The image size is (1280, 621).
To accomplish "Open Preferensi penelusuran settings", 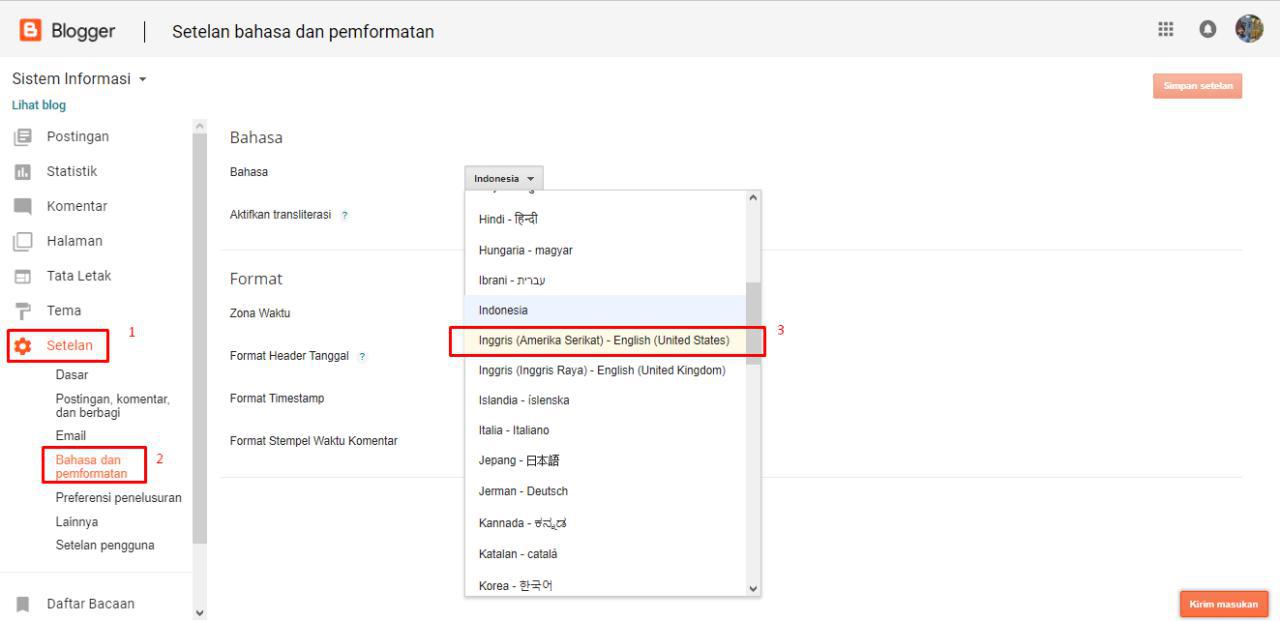I will 118,497.
